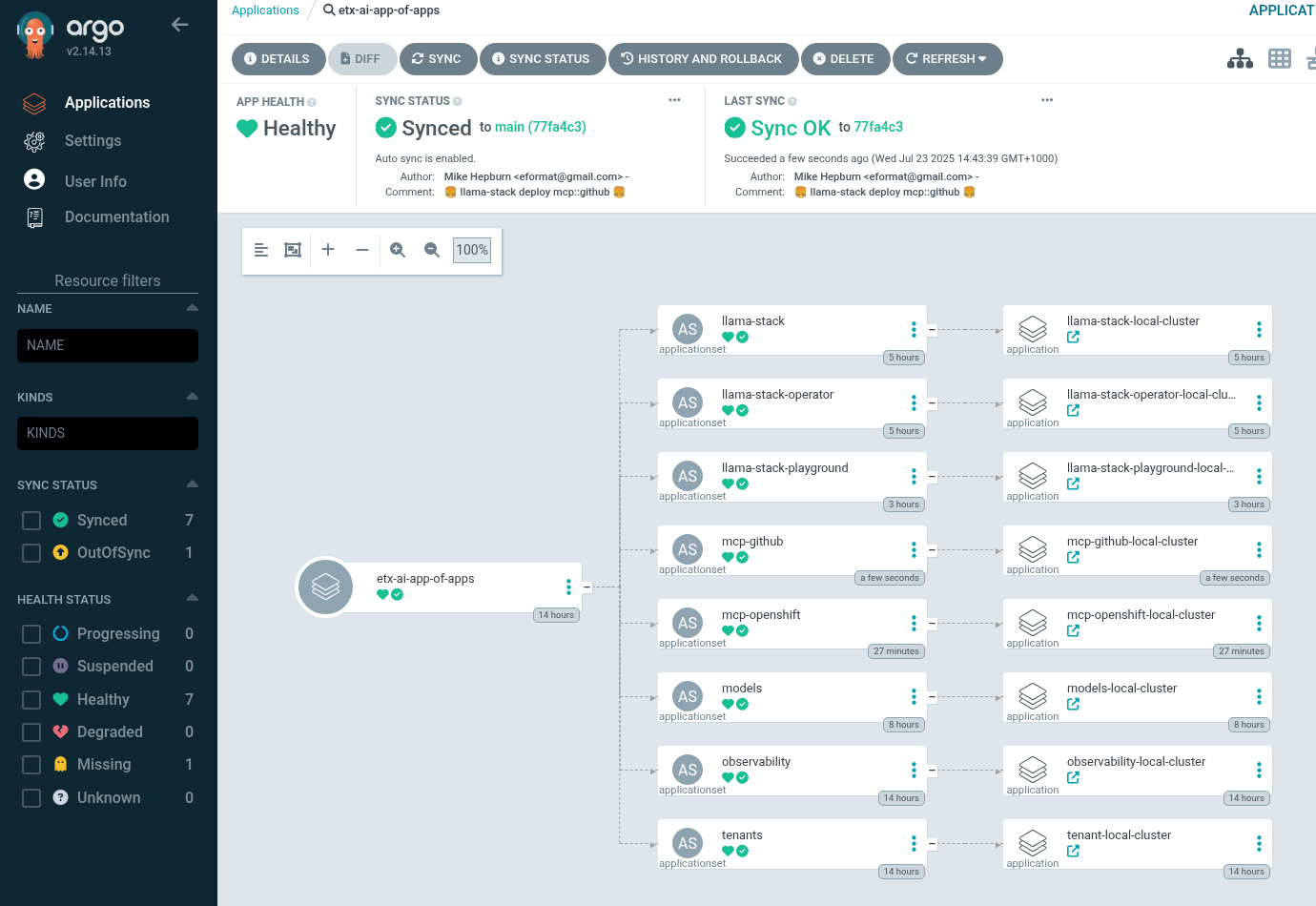Collapse children of observability node
The width and height of the screenshot is (1316, 906).
pos(932,771)
